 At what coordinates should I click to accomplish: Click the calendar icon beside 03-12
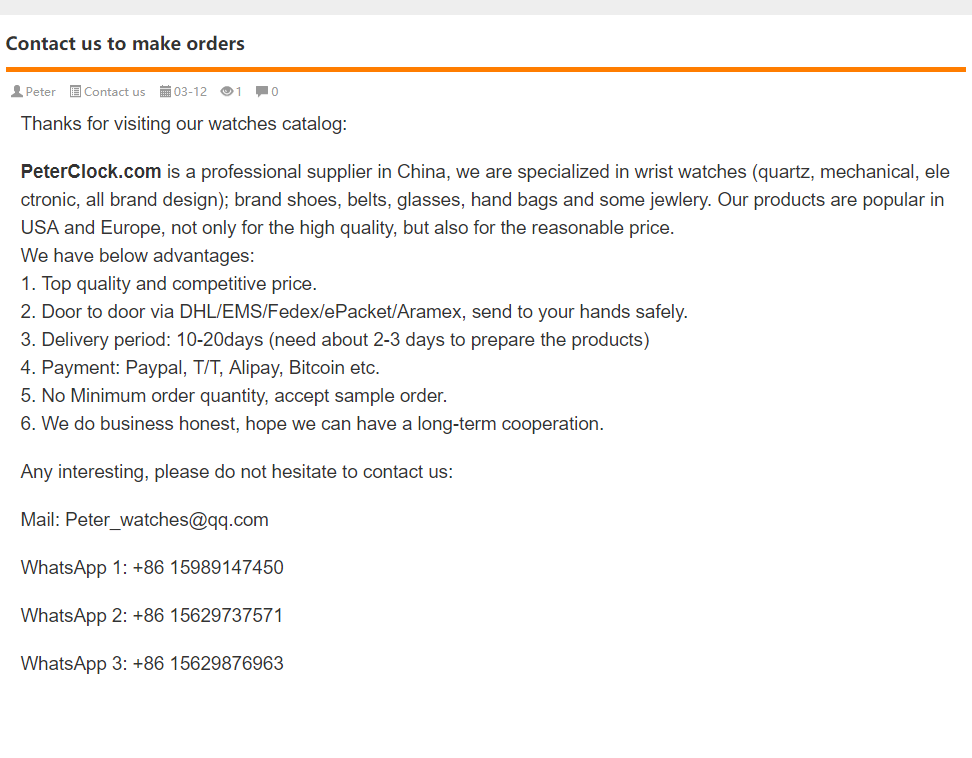166,92
